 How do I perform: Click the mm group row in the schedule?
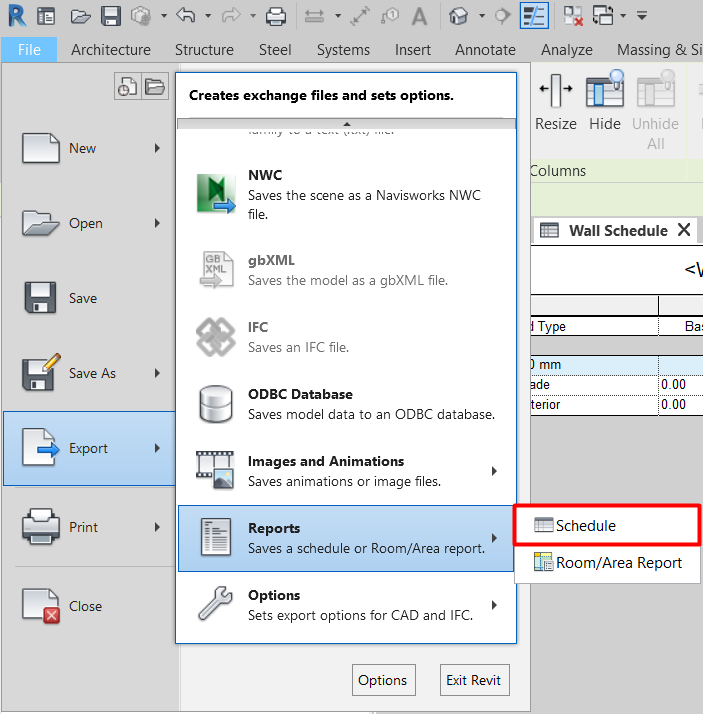pyautogui.click(x=617, y=365)
